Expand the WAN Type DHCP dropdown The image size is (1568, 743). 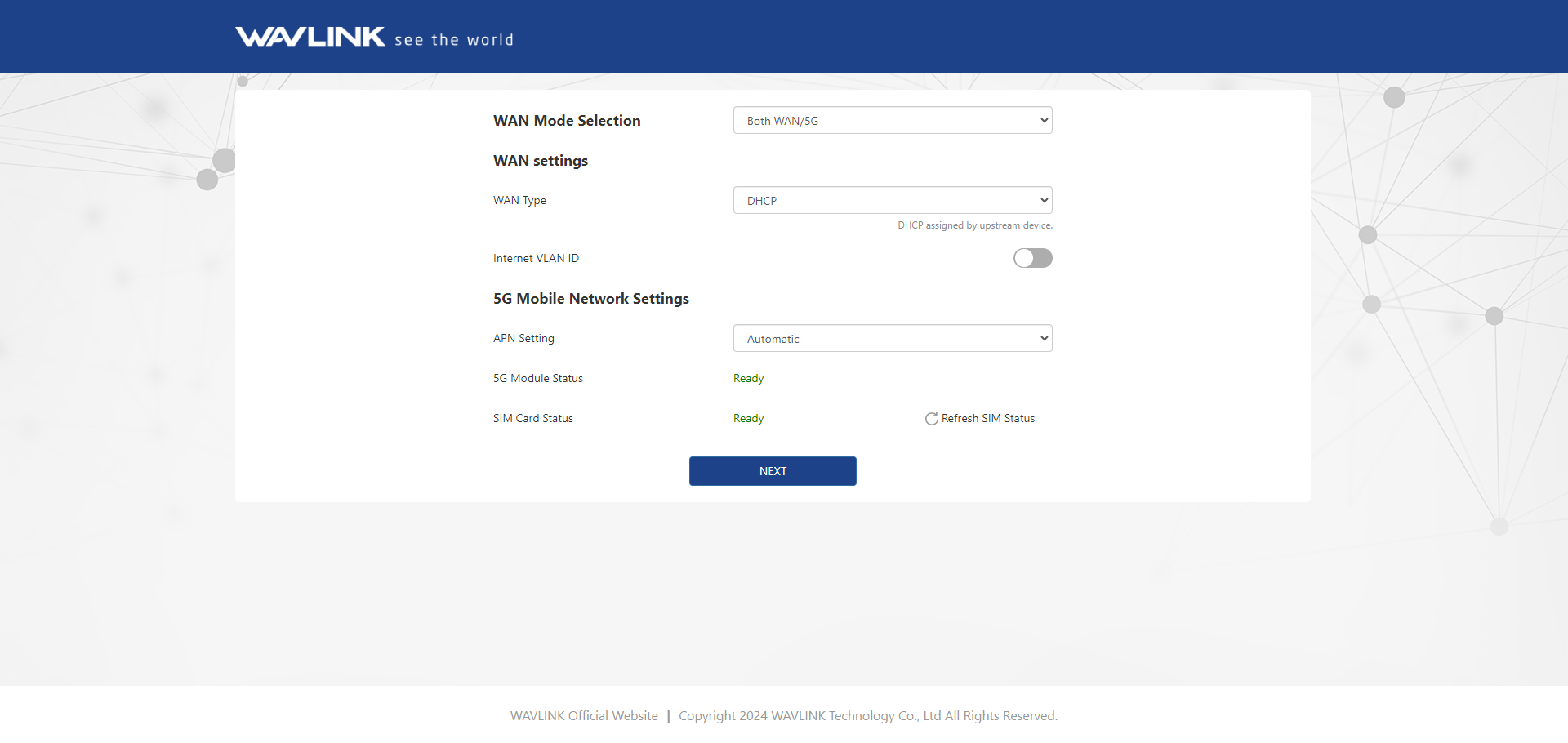pos(892,200)
